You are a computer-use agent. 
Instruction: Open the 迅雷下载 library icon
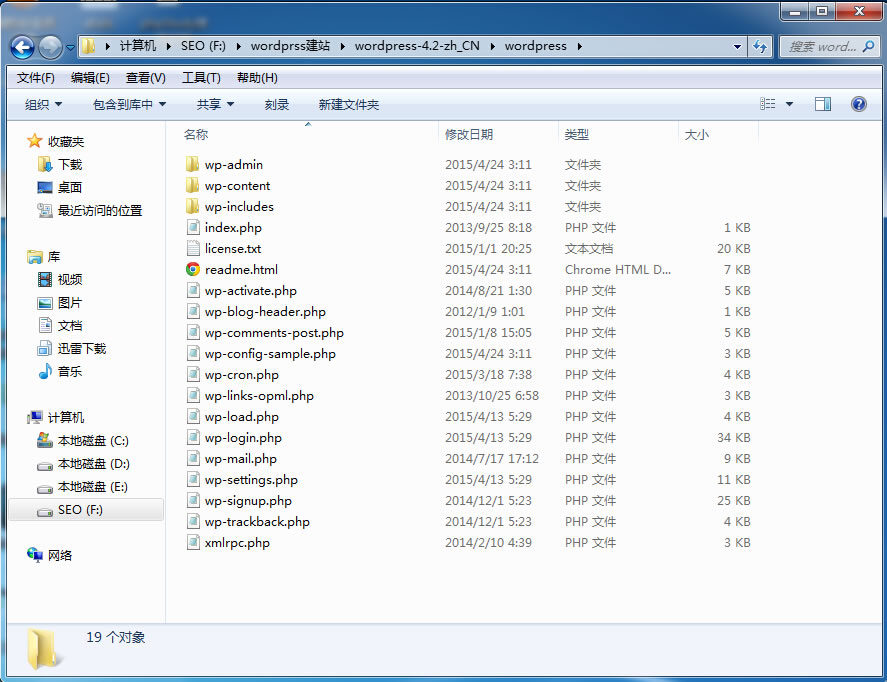45,348
